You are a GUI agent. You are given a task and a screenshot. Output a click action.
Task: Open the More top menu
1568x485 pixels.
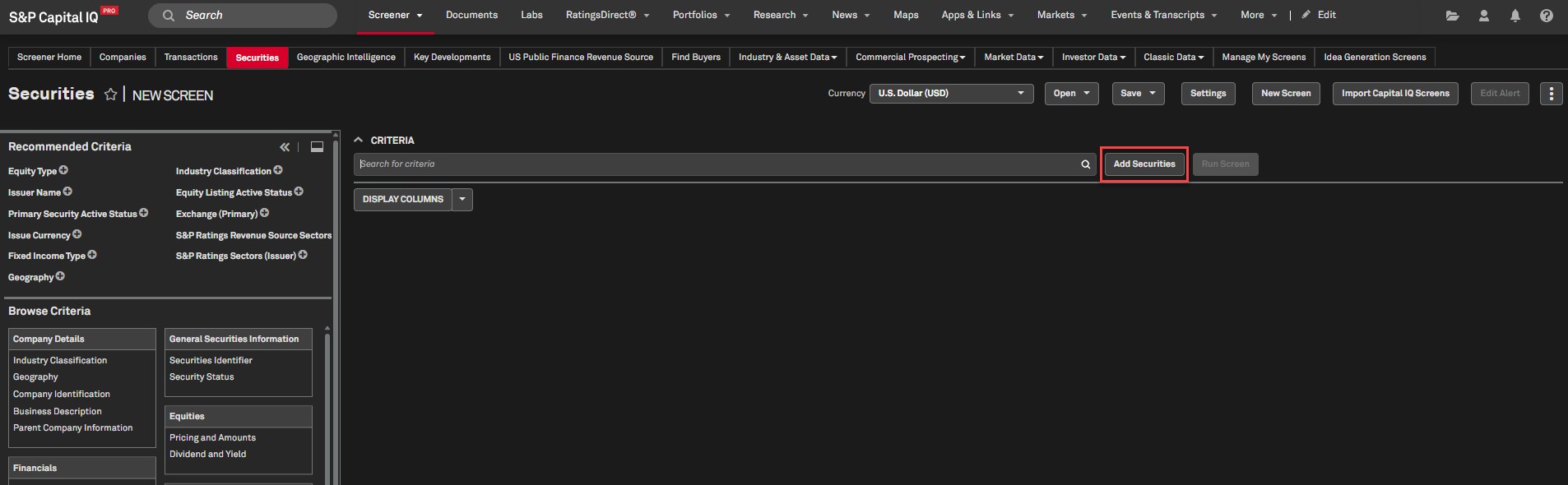1259,15
